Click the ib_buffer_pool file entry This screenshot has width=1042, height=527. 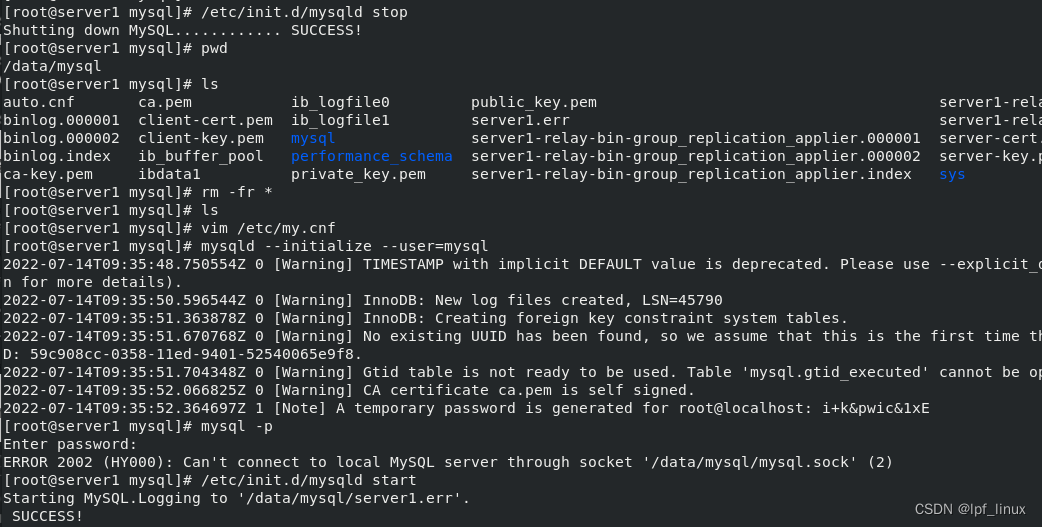click(200, 156)
